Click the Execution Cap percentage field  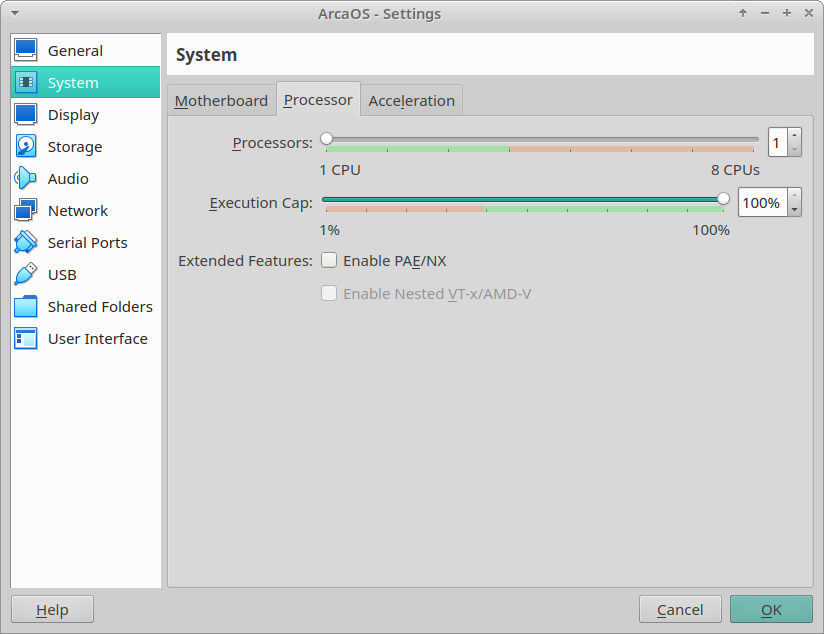[762, 203]
